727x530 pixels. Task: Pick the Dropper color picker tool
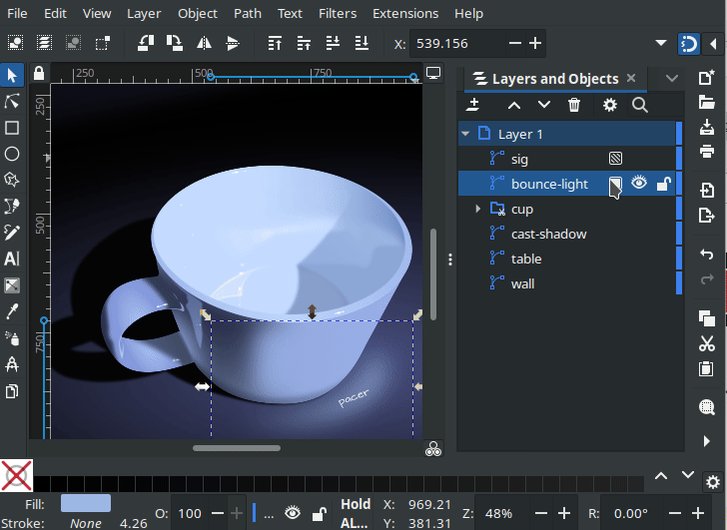[12, 311]
